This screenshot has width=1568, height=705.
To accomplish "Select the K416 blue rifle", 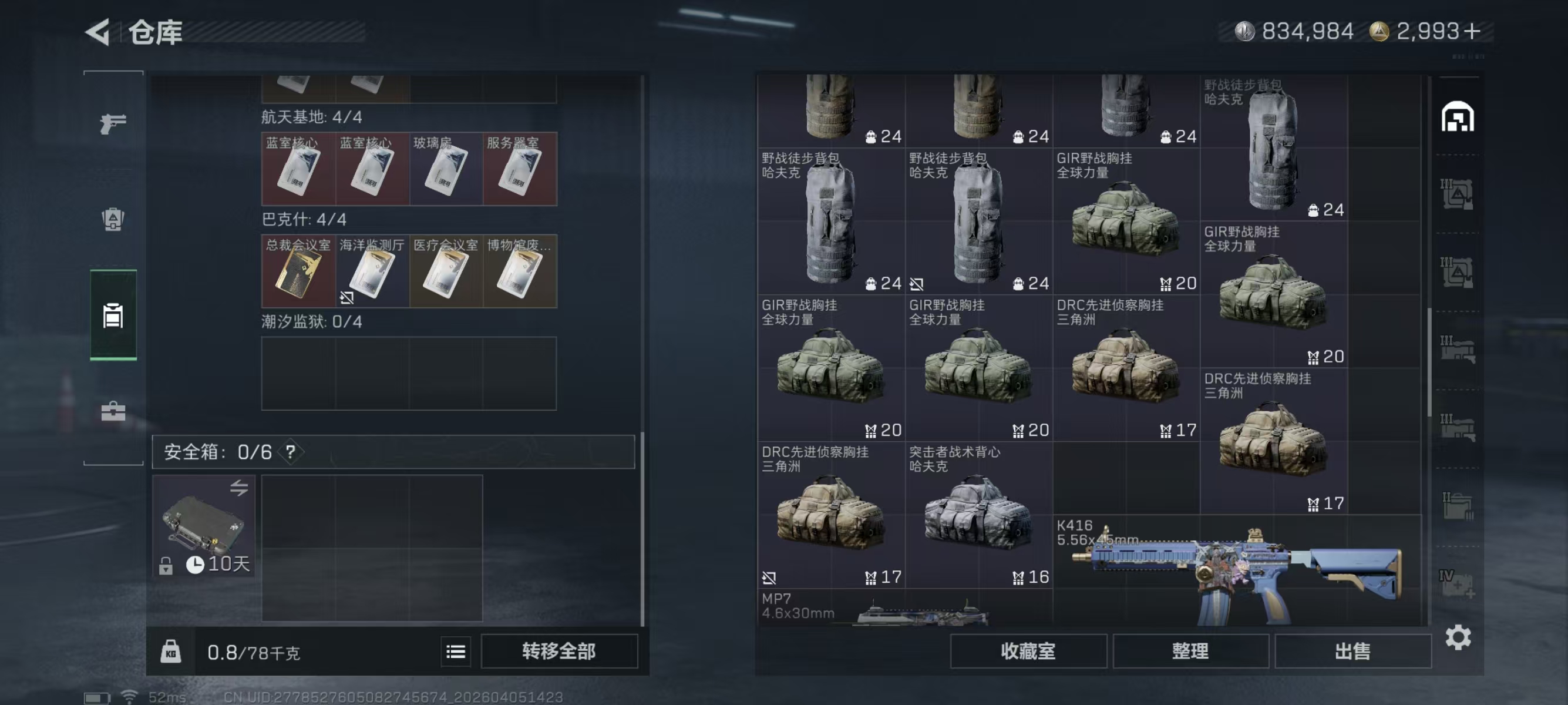I will click(x=1237, y=570).
